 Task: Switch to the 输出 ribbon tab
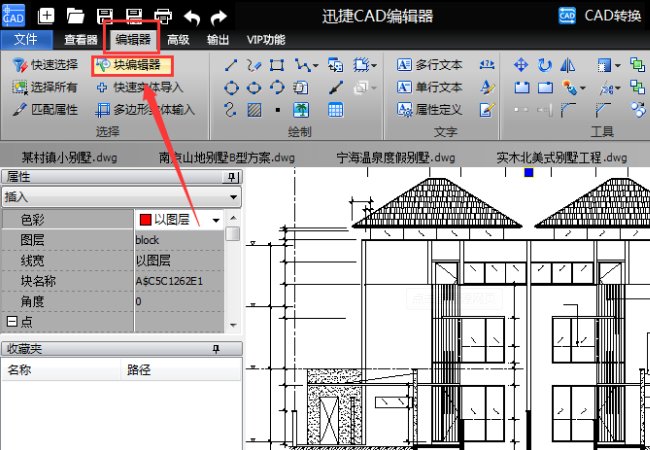click(x=218, y=39)
